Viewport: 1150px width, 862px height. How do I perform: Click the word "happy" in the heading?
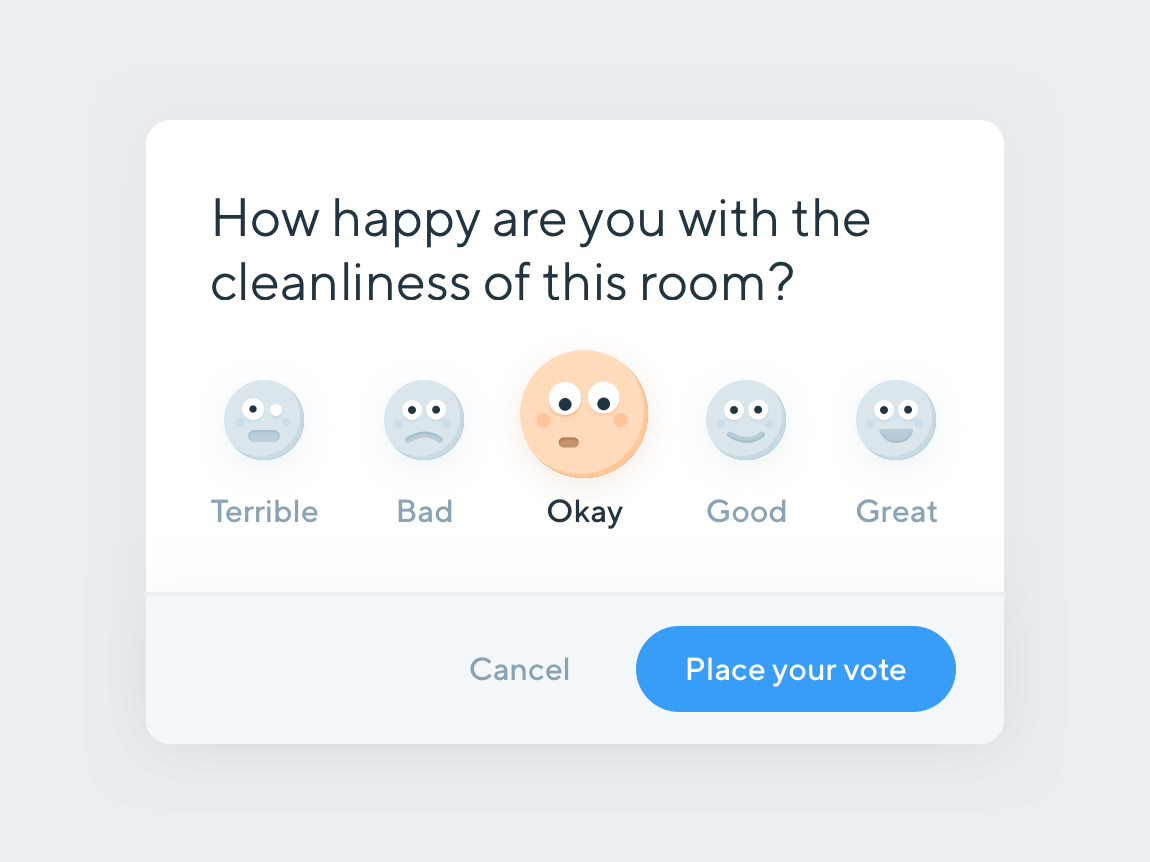(406, 220)
